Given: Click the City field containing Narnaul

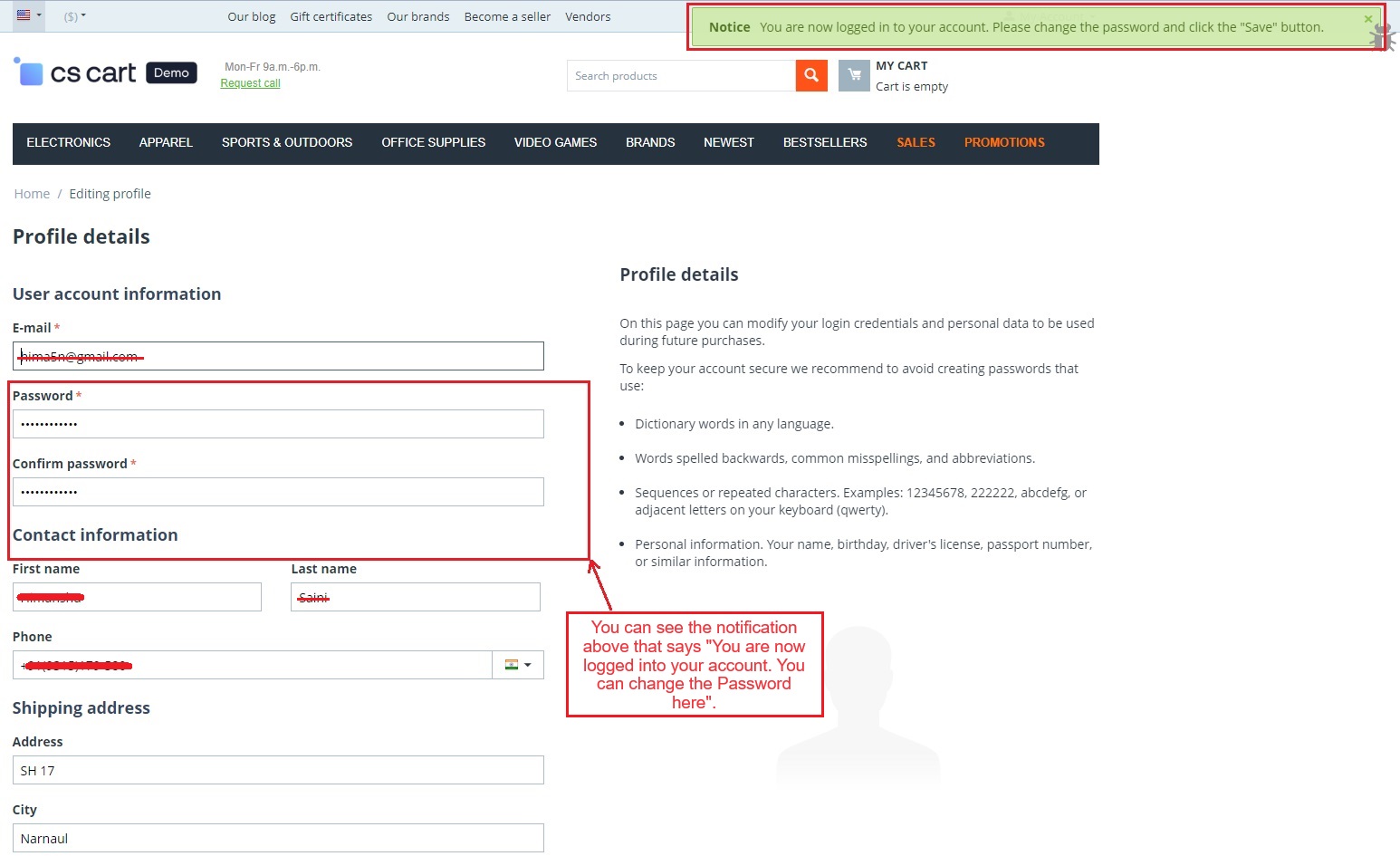Looking at the screenshot, I should (278, 838).
